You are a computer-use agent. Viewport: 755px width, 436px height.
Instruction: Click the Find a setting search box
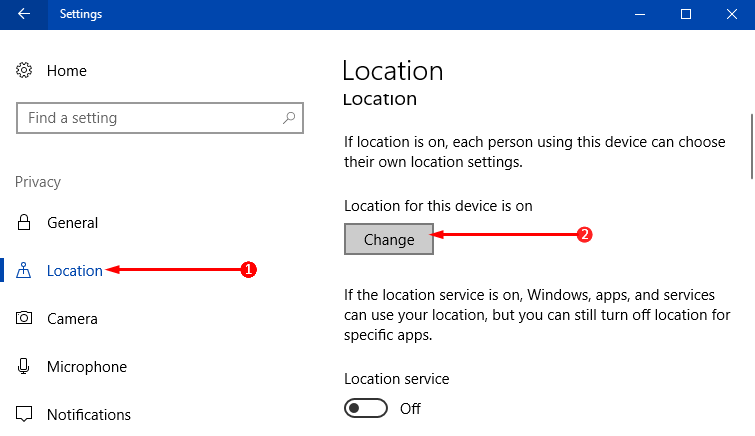tap(160, 118)
